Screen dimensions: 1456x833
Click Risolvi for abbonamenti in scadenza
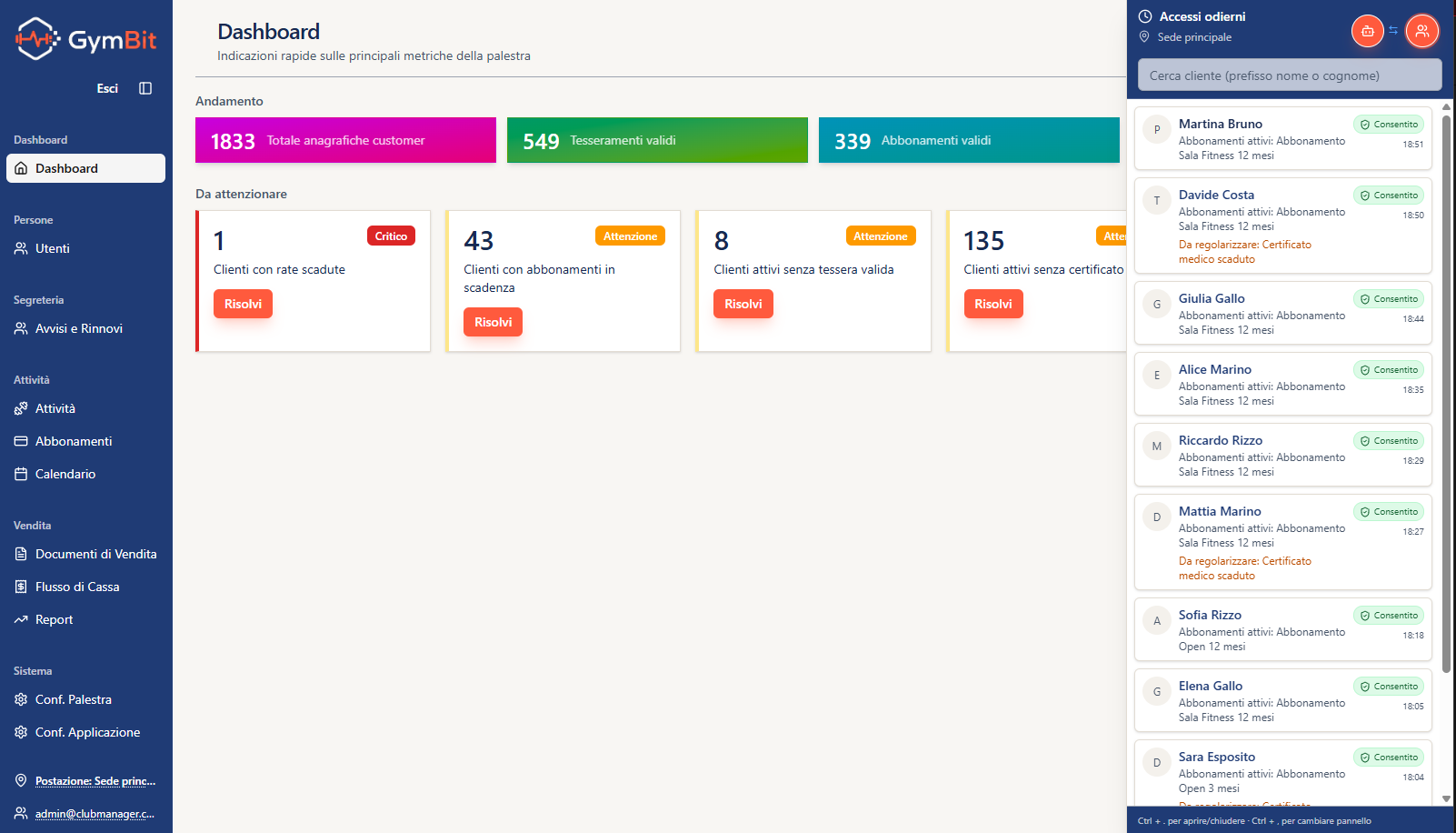tap(493, 322)
